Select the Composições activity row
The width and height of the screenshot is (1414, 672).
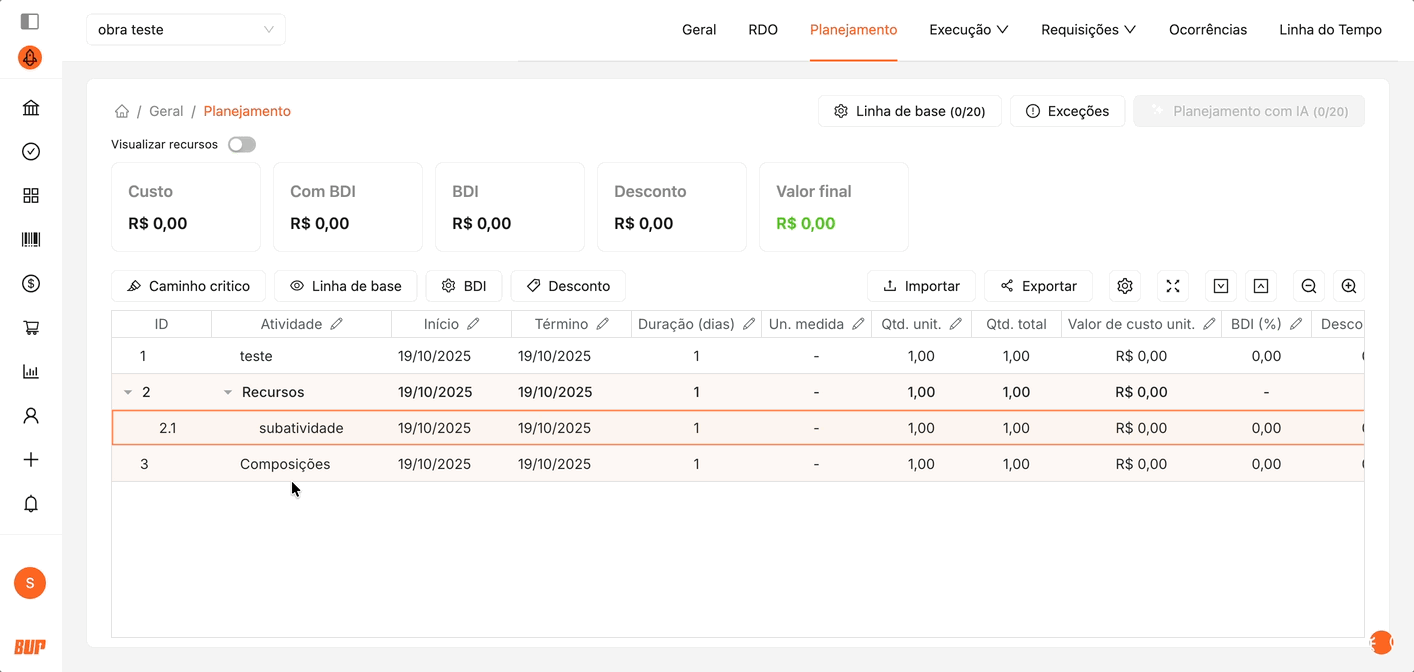pos(285,464)
